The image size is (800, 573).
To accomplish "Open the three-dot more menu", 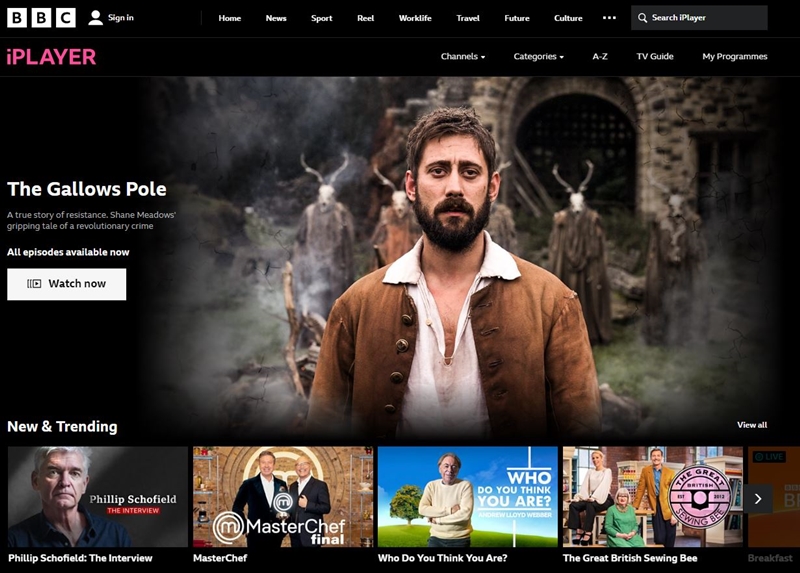I will [x=609, y=18].
